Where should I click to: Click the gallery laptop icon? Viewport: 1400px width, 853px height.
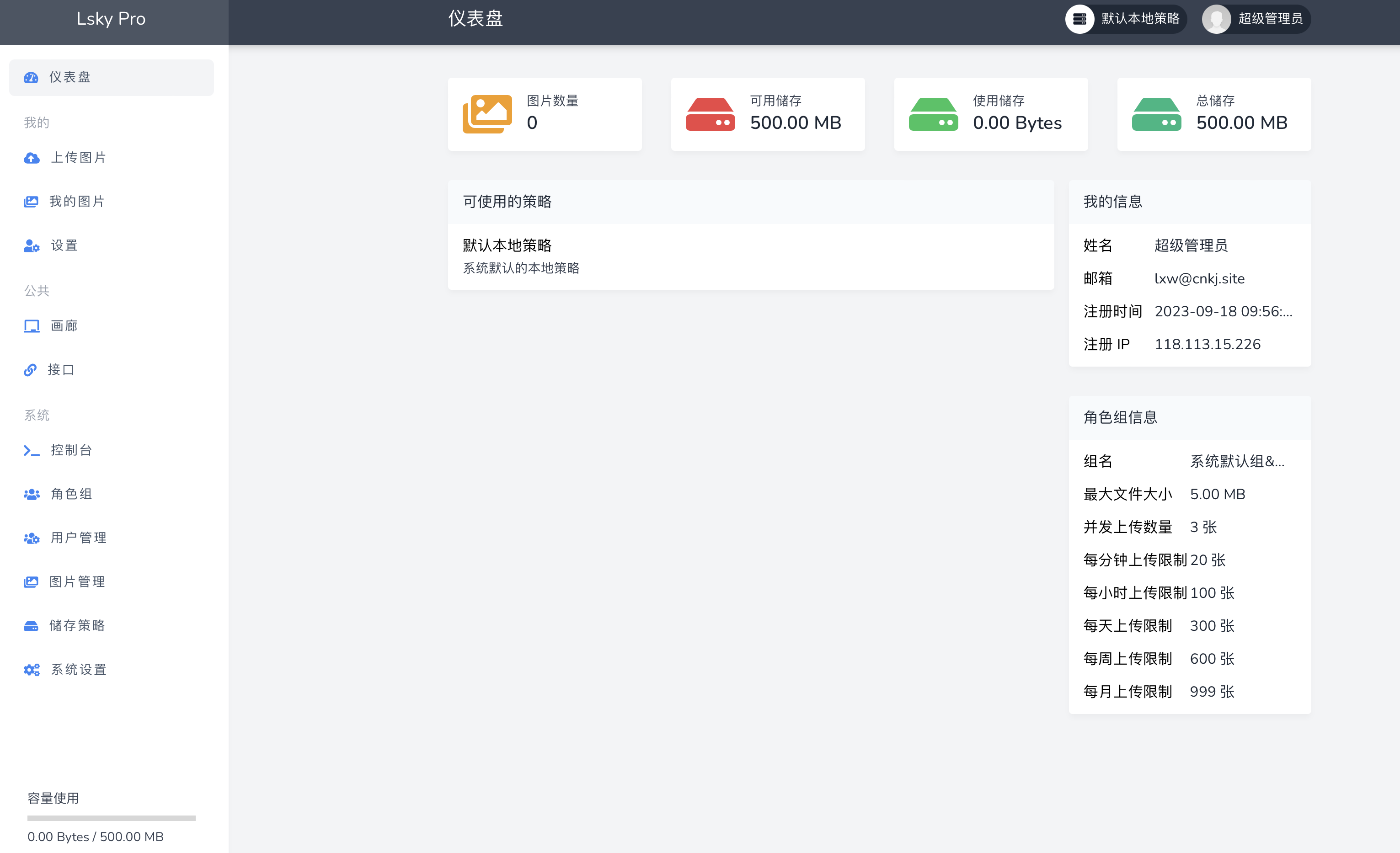31,326
